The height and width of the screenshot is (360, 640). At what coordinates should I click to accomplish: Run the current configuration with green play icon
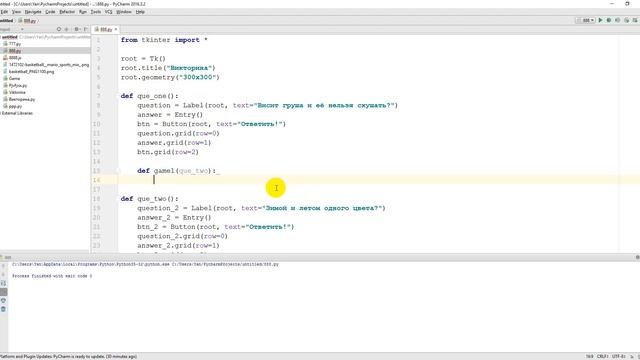click(600, 20)
